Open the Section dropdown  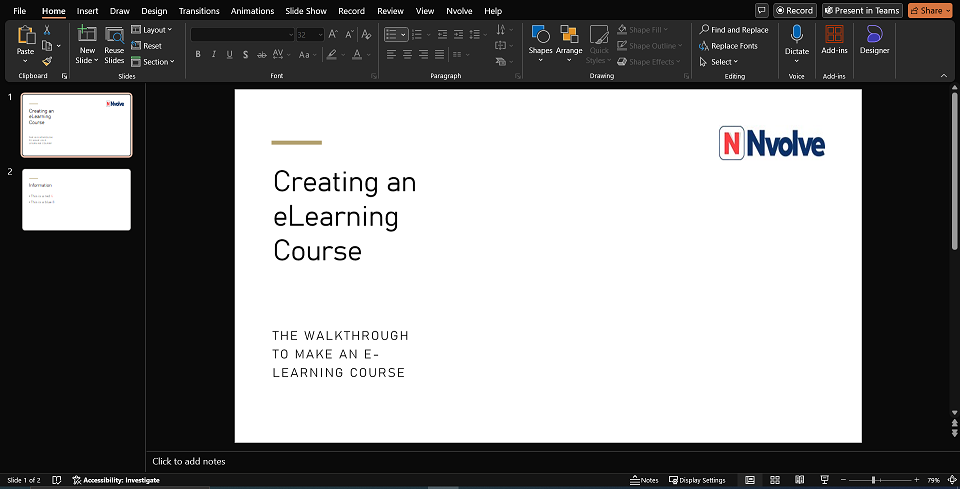point(153,62)
